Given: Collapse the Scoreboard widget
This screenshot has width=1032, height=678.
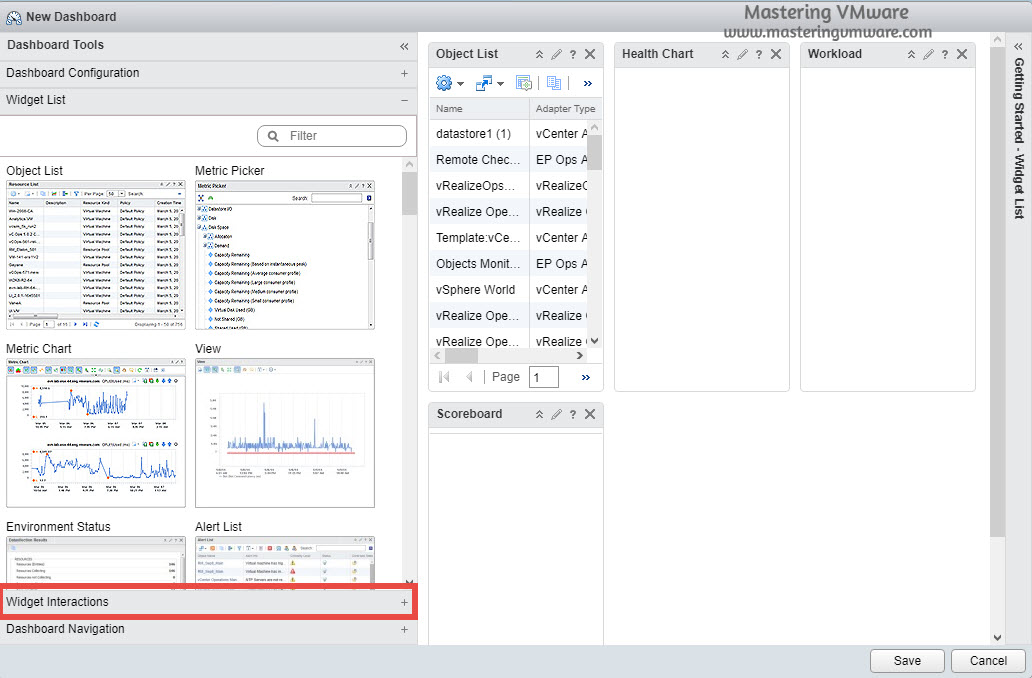Looking at the screenshot, I should [539, 415].
